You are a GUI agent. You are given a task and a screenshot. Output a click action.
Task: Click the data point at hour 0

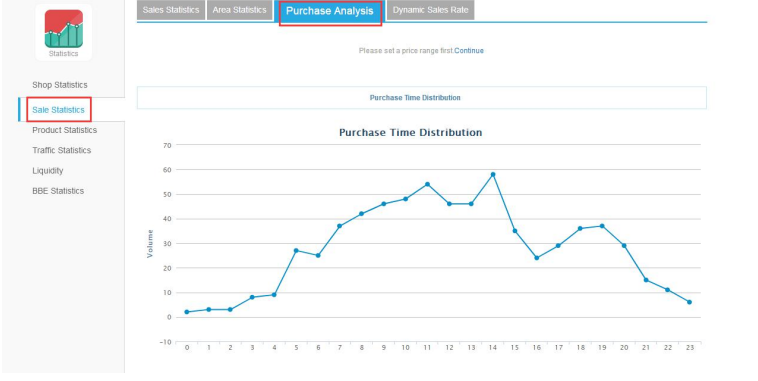click(x=187, y=312)
